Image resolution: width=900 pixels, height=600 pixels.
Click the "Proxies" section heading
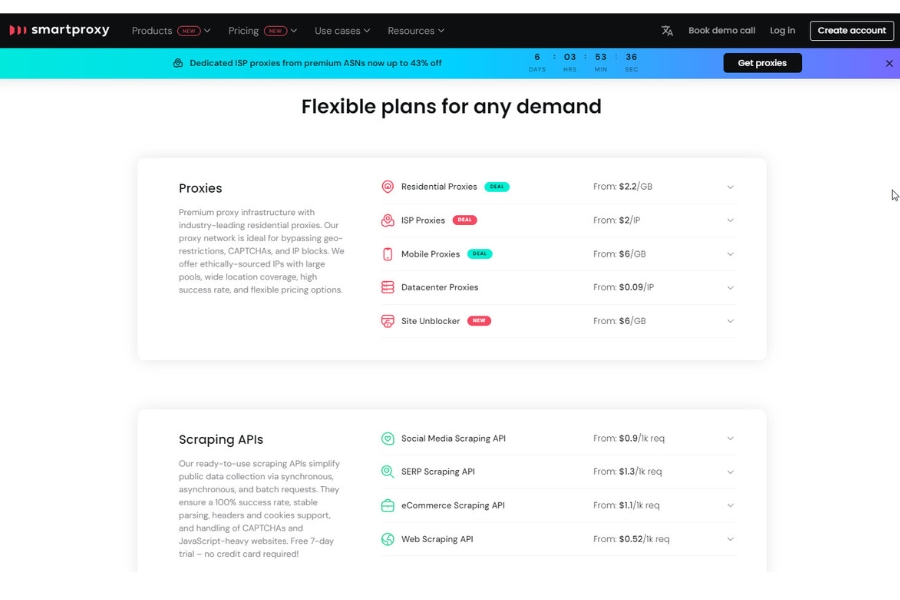click(x=200, y=188)
